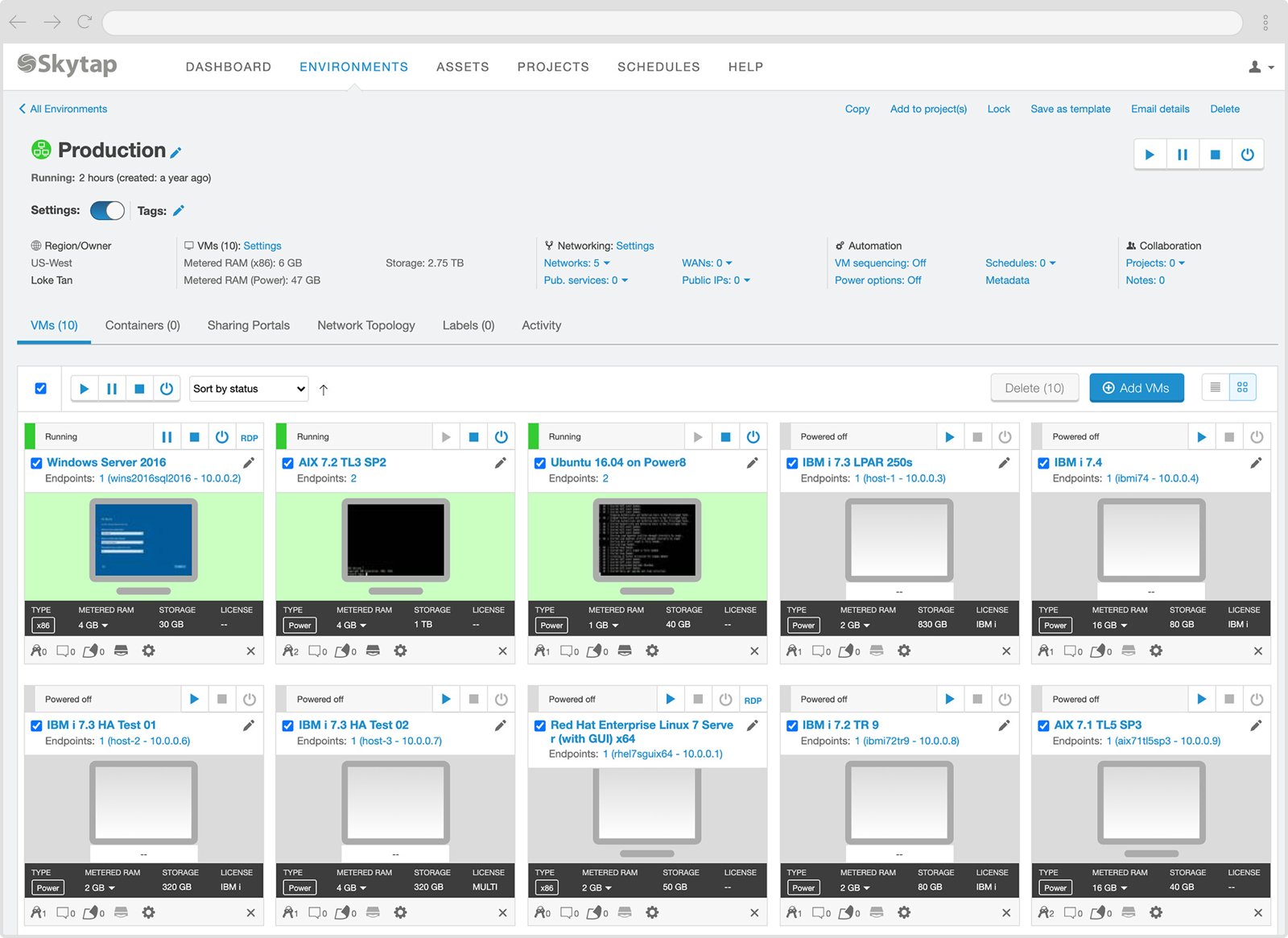This screenshot has width=1288, height=938.
Task: Open the Ubuntu 16.04 console thumbnail
Action: [x=647, y=542]
